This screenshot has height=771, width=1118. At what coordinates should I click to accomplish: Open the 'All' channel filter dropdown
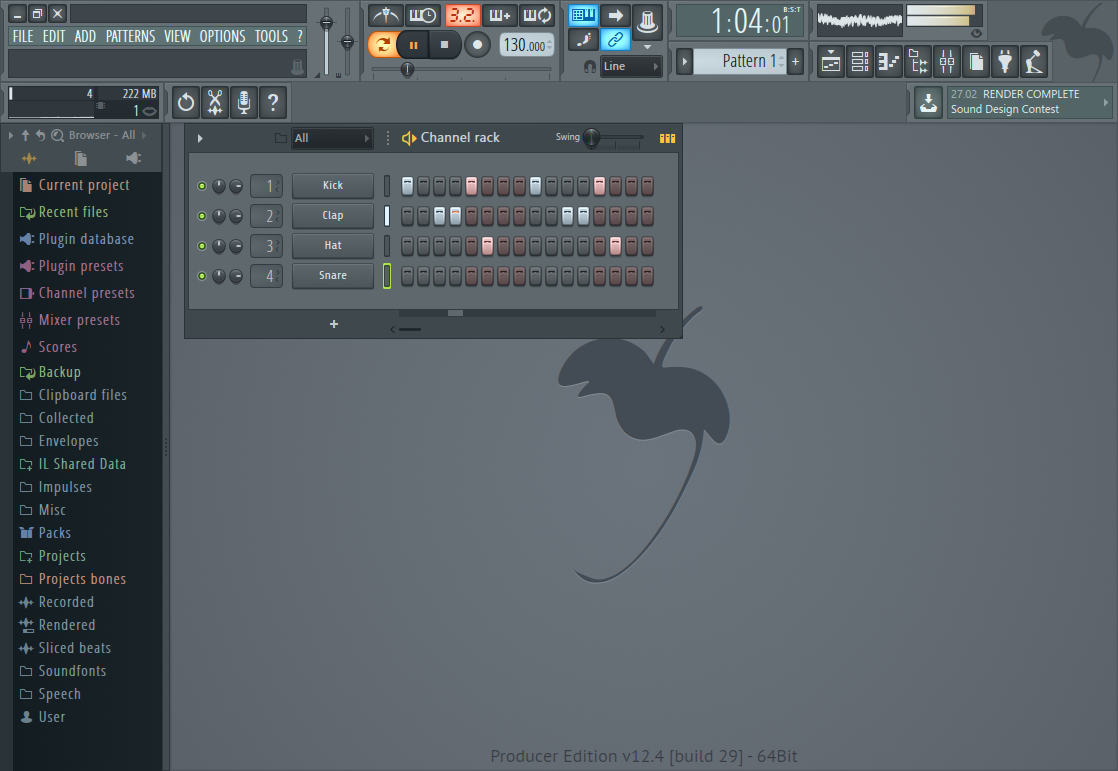click(332, 137)
